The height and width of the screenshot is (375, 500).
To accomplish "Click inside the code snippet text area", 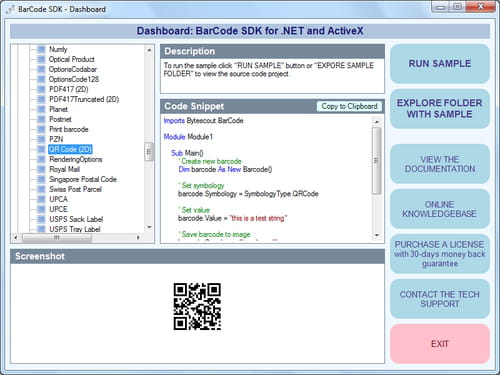I will [266, 178].
